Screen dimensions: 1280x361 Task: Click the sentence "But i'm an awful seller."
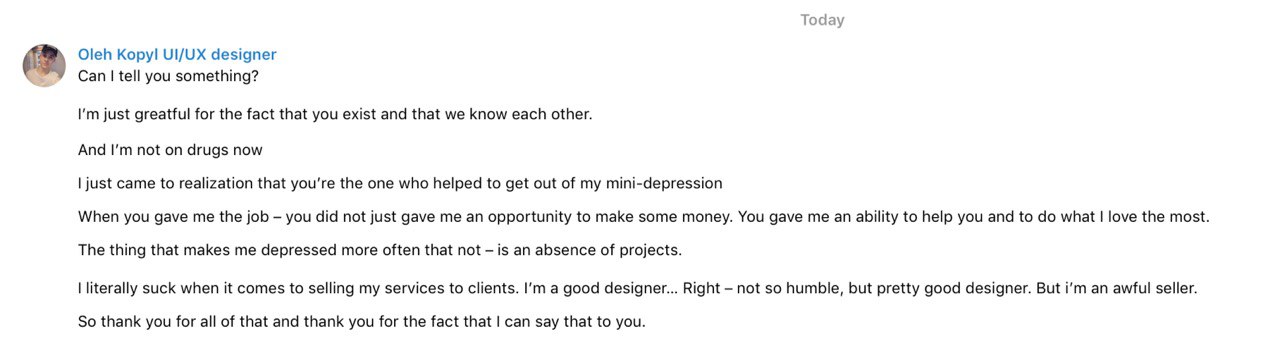[x=1116, y=288]
